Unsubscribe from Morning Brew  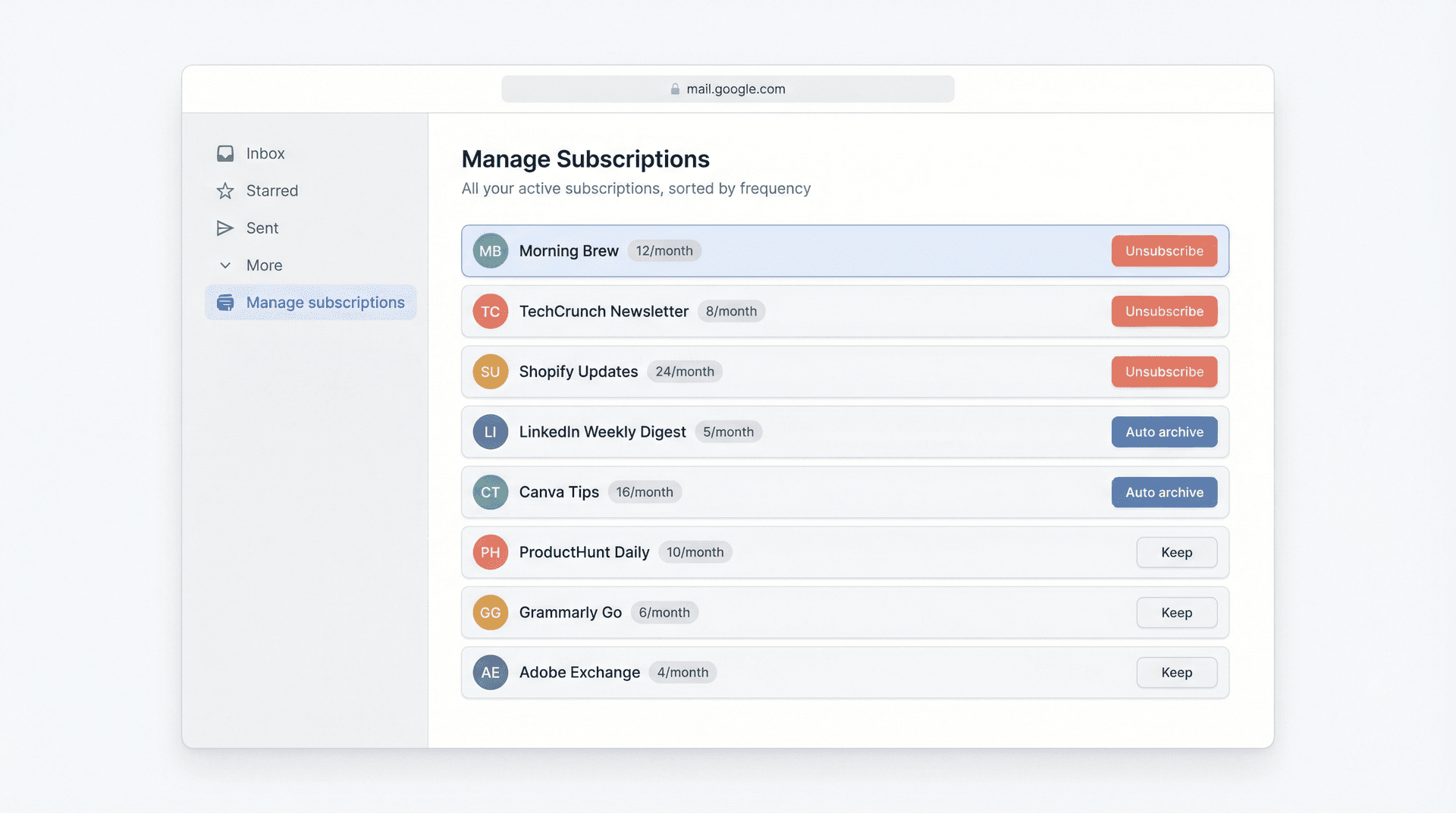tap(1164, 250)
